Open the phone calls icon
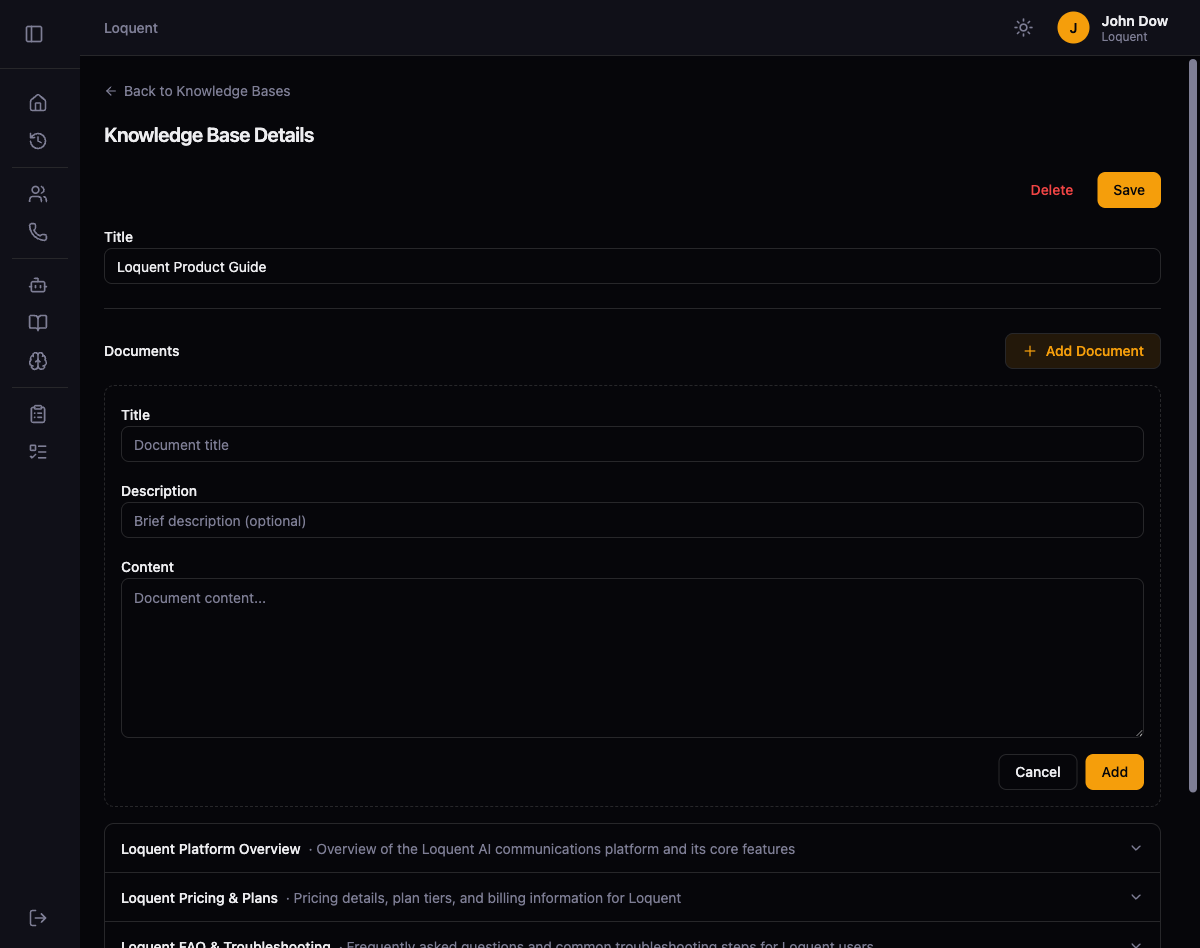Viewport: 1200px width, 948px height. 38,232
